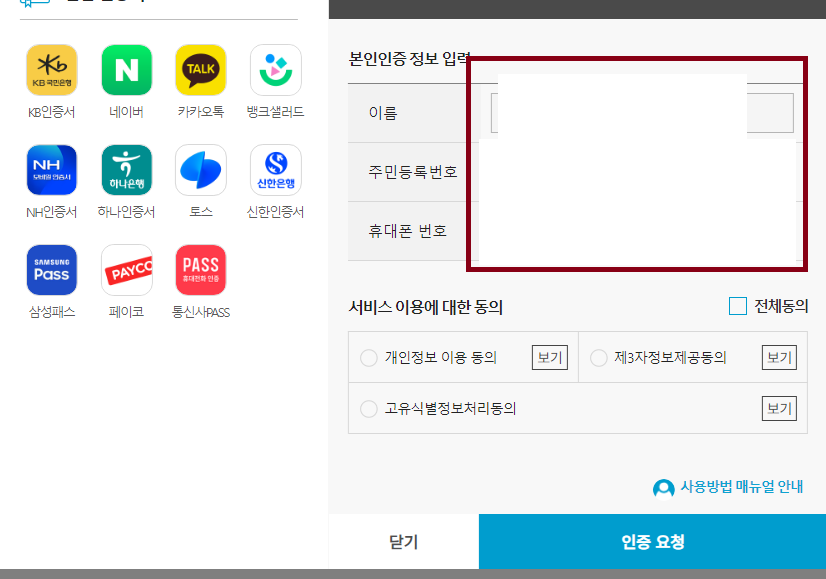Screen dimensions: 826x579
Task: Choose Naver verification method
Action: [126, 69]
